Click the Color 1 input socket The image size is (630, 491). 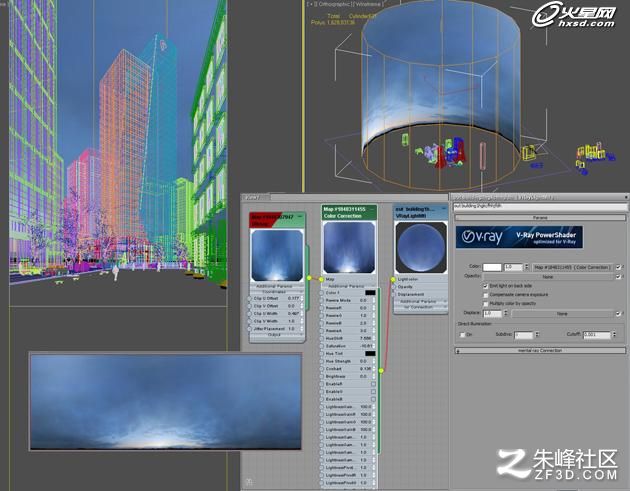[321, 293]
